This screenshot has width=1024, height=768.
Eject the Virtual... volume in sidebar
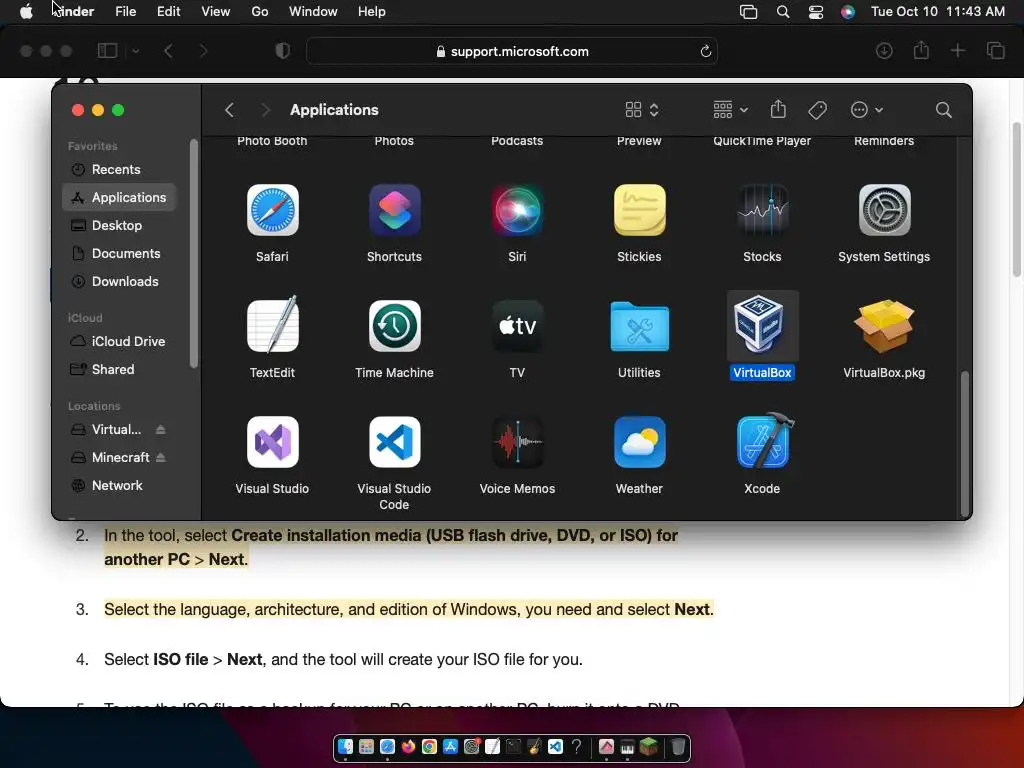coord(161,430)
